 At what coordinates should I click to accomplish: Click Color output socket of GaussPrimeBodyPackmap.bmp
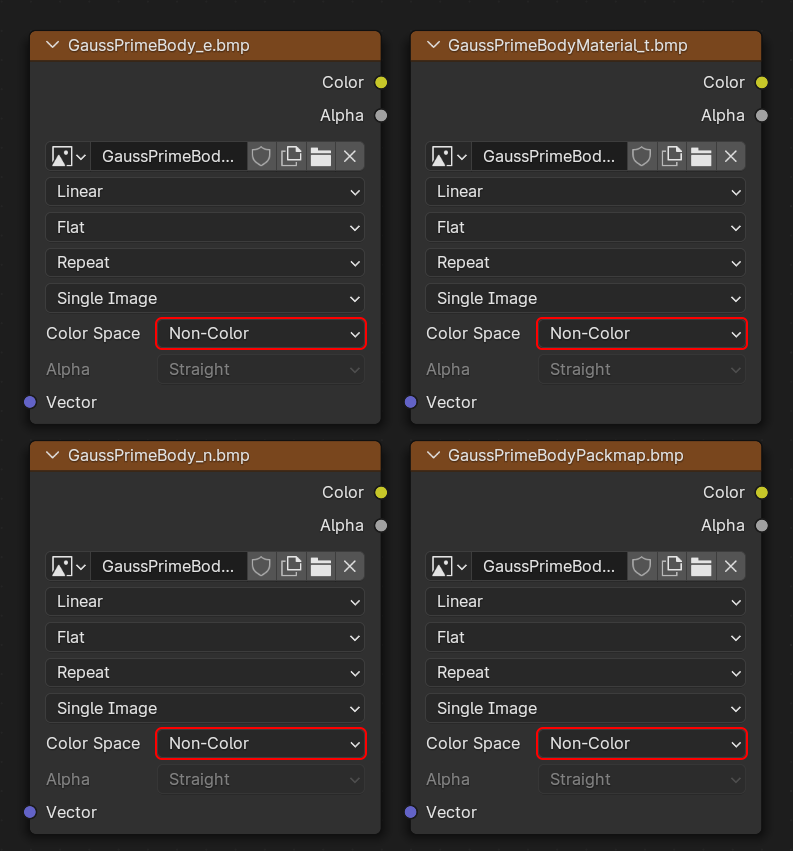point(762,492)
